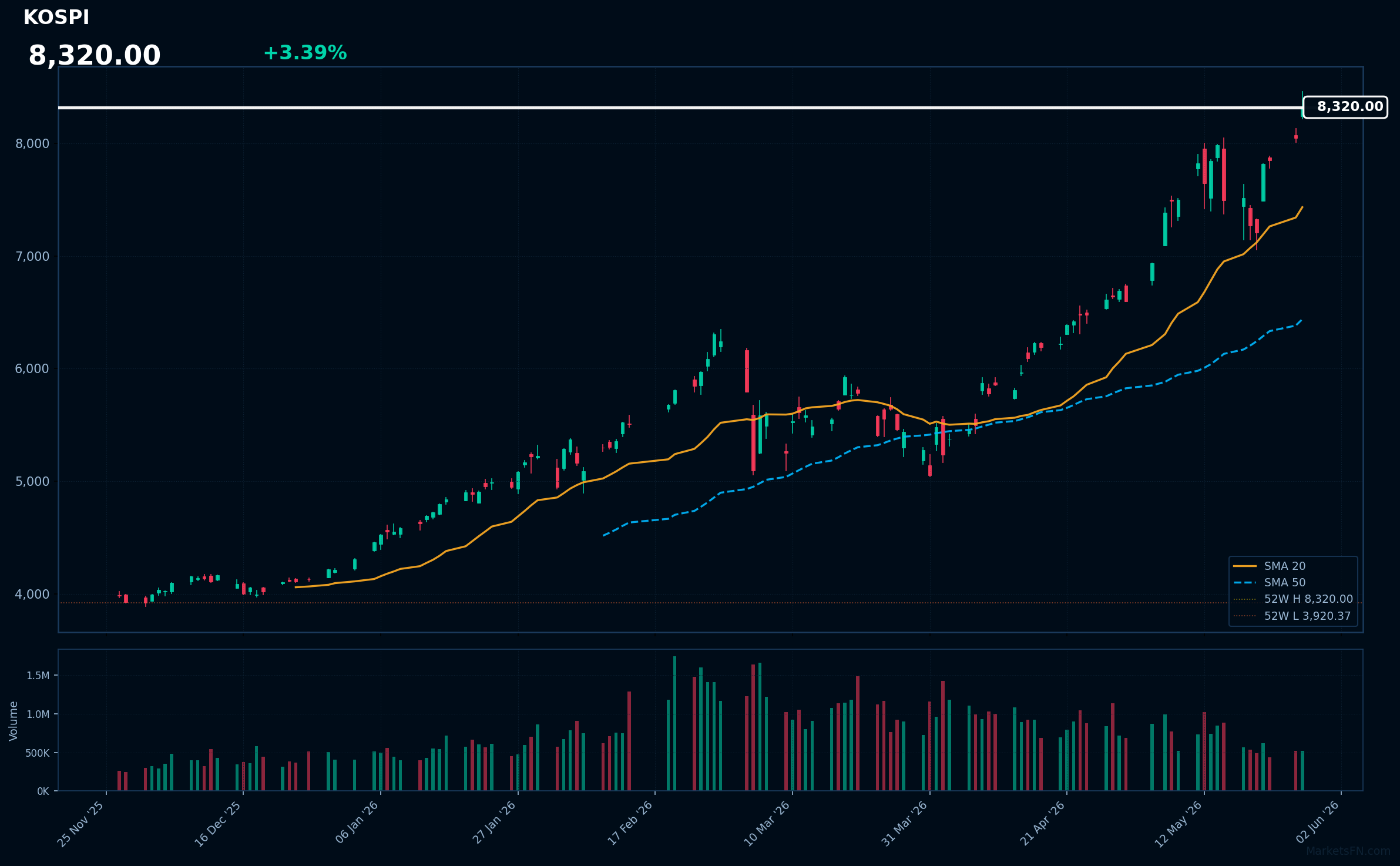The image size is (1400, 866).
Task: Click the 1.5M volume axis label
Action: (x=38, y=676)
